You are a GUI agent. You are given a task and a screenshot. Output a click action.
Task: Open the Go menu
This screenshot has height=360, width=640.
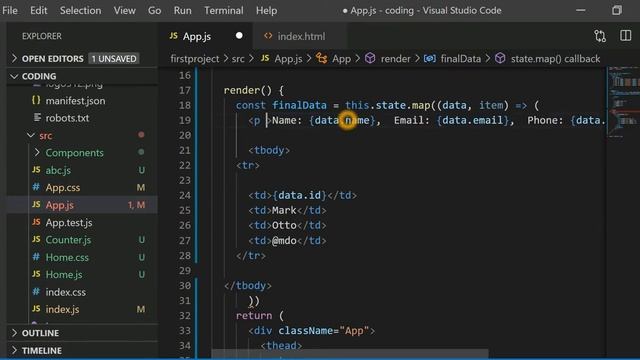coord(154,10)
